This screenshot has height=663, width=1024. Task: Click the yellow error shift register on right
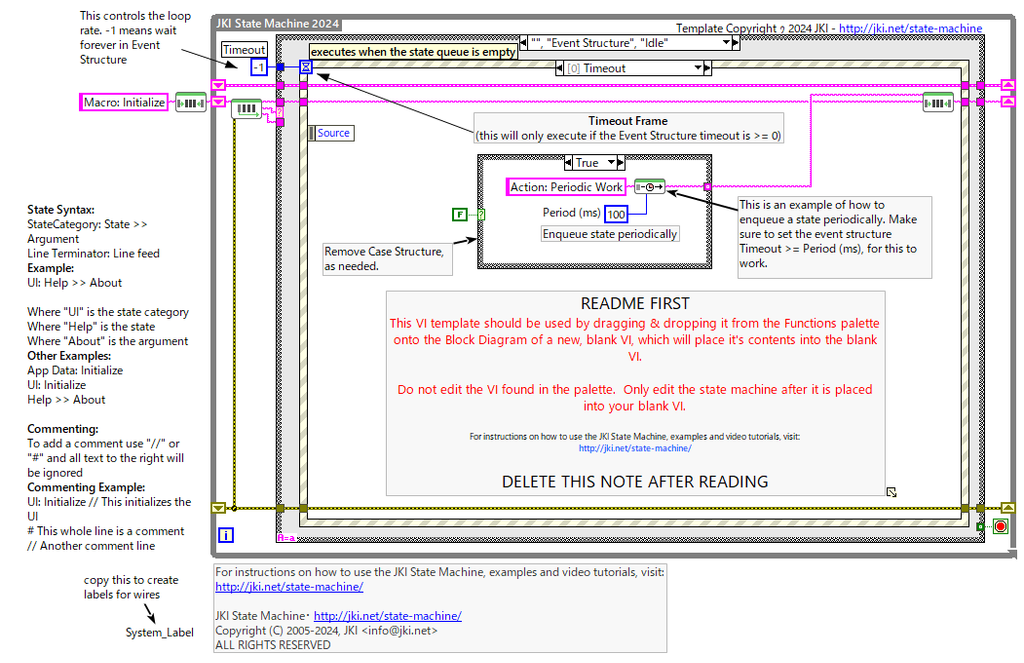[x=1008, y=508]
